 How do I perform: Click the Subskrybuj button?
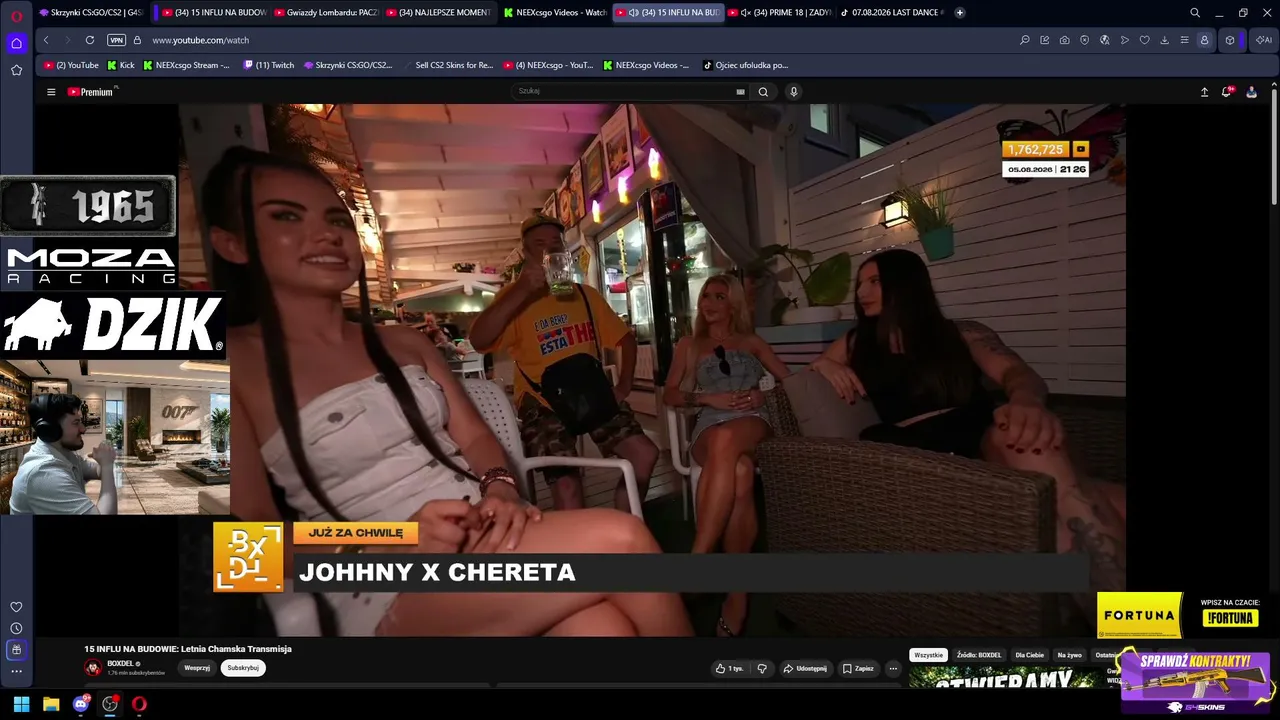point(243,668)
